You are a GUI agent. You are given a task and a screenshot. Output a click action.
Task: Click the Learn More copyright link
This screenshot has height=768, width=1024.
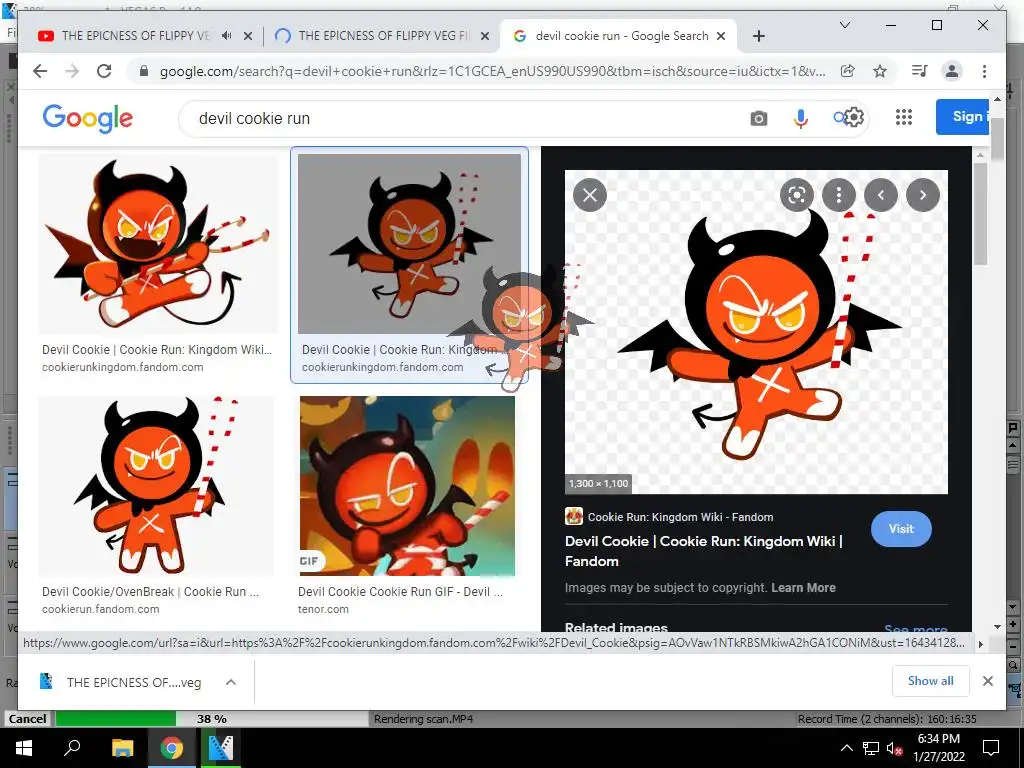pyautogui.click(x=803, y=587)
